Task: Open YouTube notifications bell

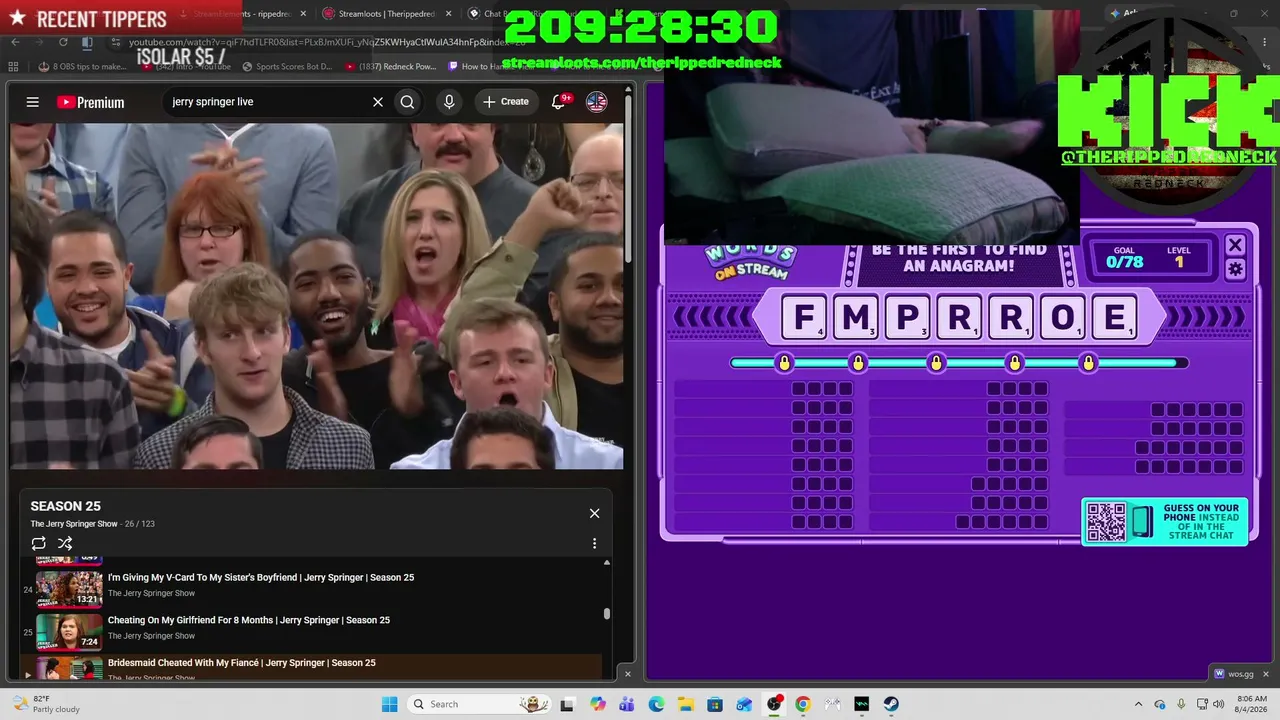Action: click(x=561, y=102)
